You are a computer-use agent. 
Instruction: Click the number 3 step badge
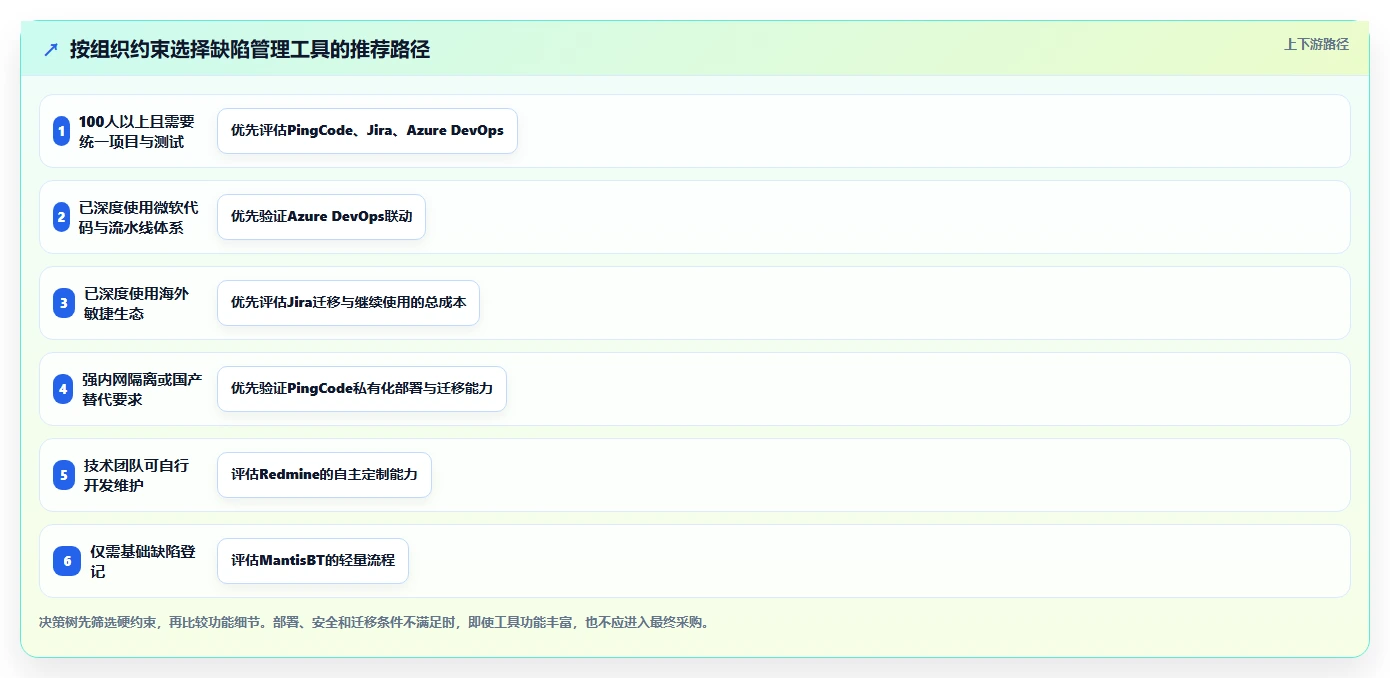click(x=64, y=303)
